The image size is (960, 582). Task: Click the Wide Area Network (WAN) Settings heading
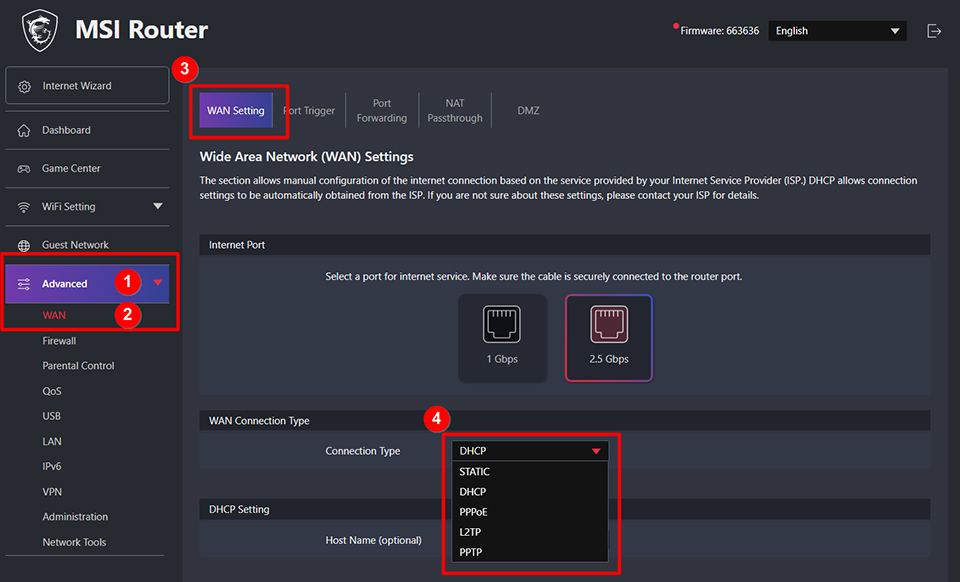point(307,157)
